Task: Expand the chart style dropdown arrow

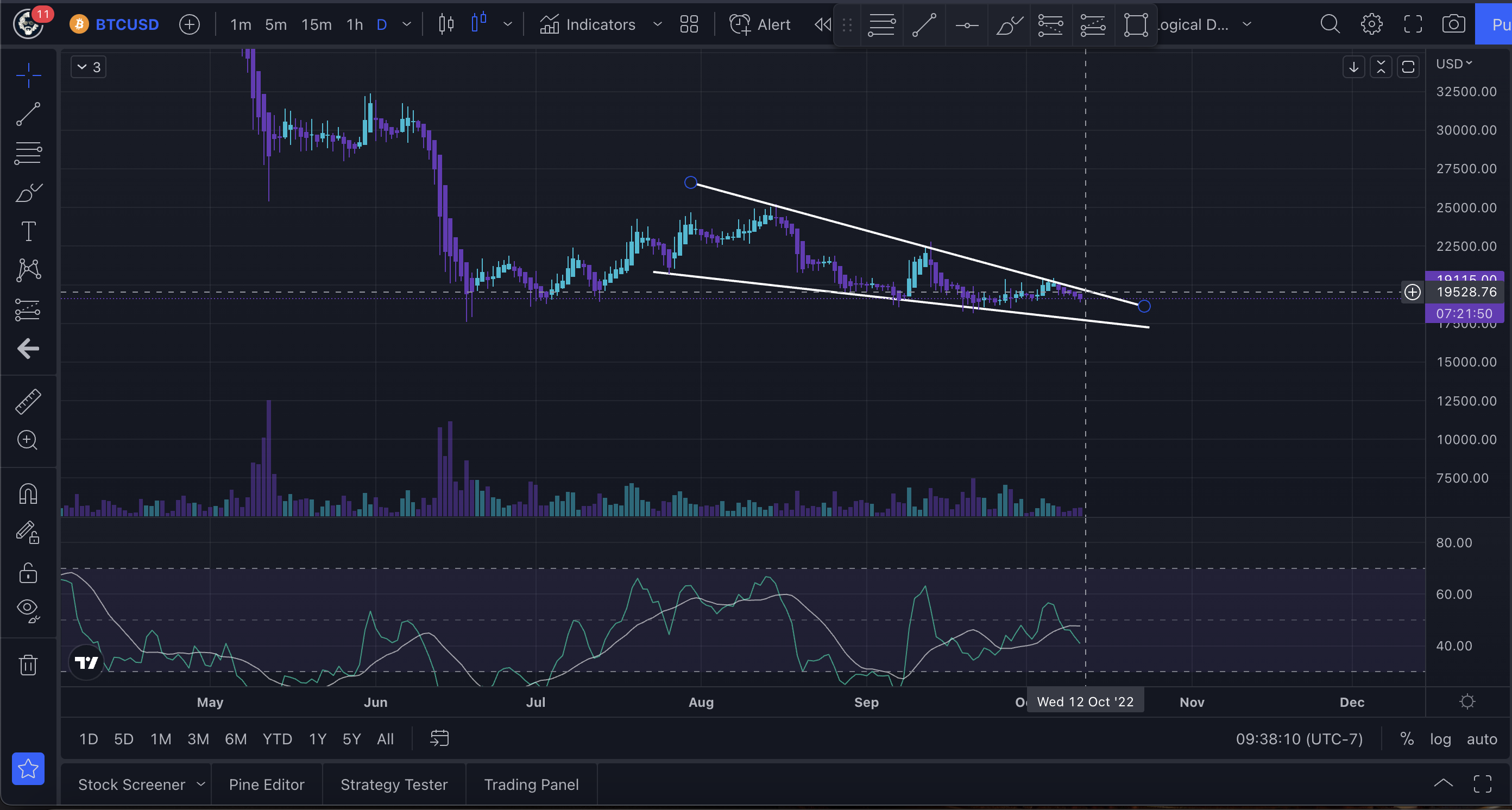Action: 508,24
